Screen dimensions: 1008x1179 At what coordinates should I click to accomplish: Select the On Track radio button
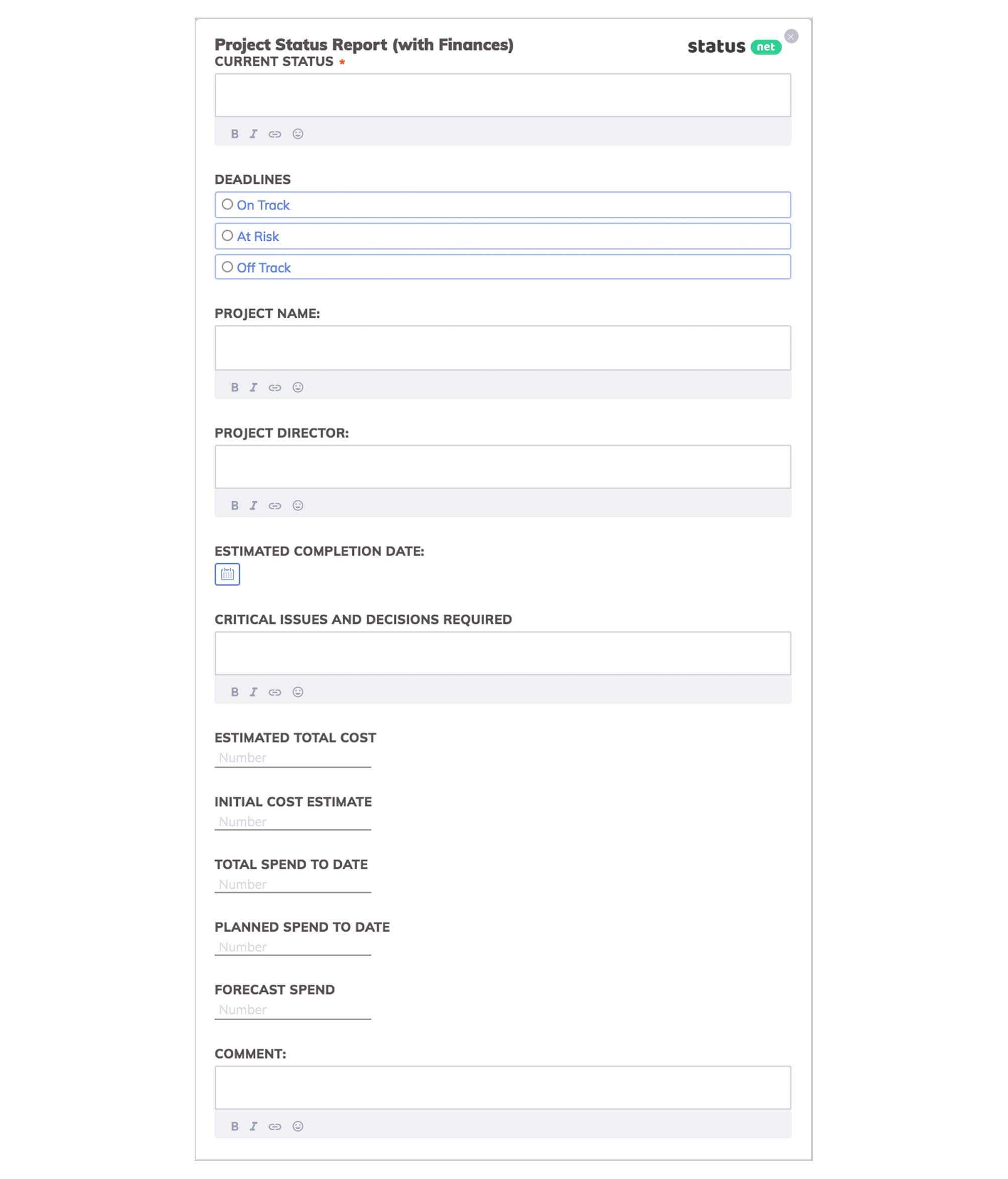tap(227, 205)
